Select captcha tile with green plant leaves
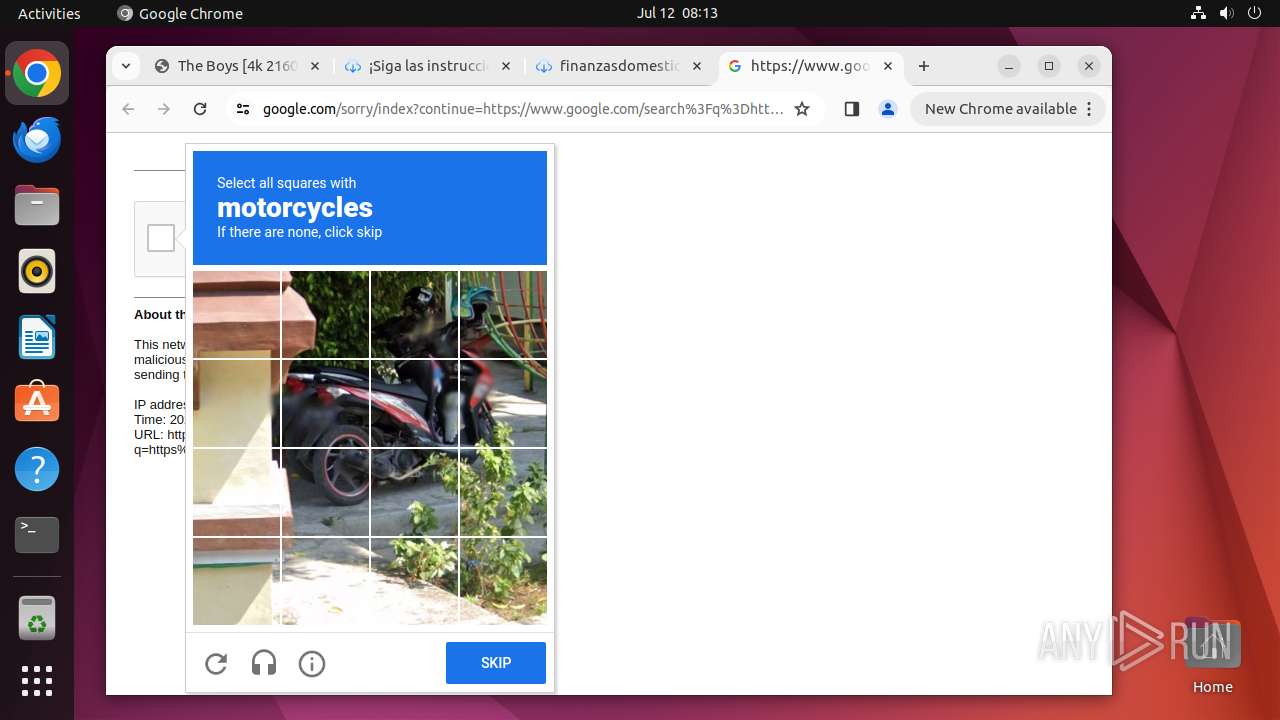Viewport: 1280px width, 720px height. [503, 492]
